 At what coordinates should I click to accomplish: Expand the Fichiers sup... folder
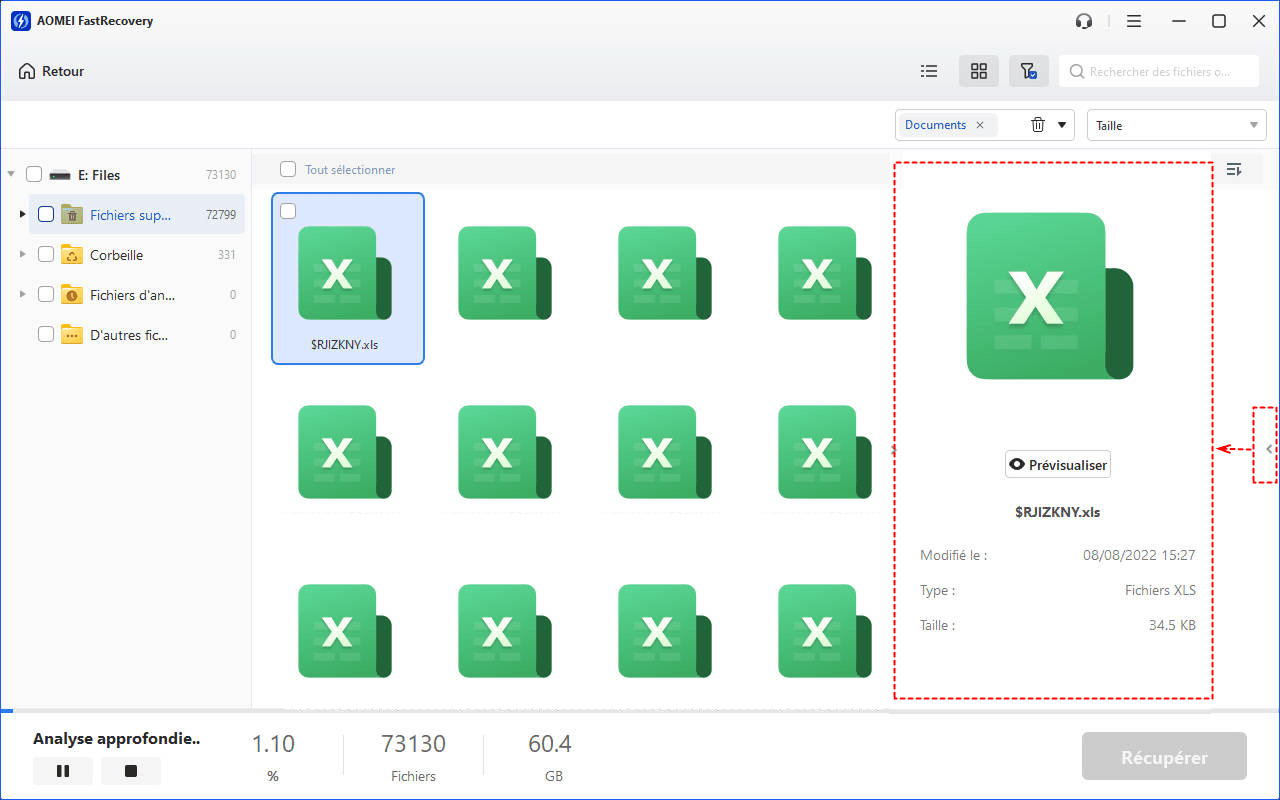[22, 214]
